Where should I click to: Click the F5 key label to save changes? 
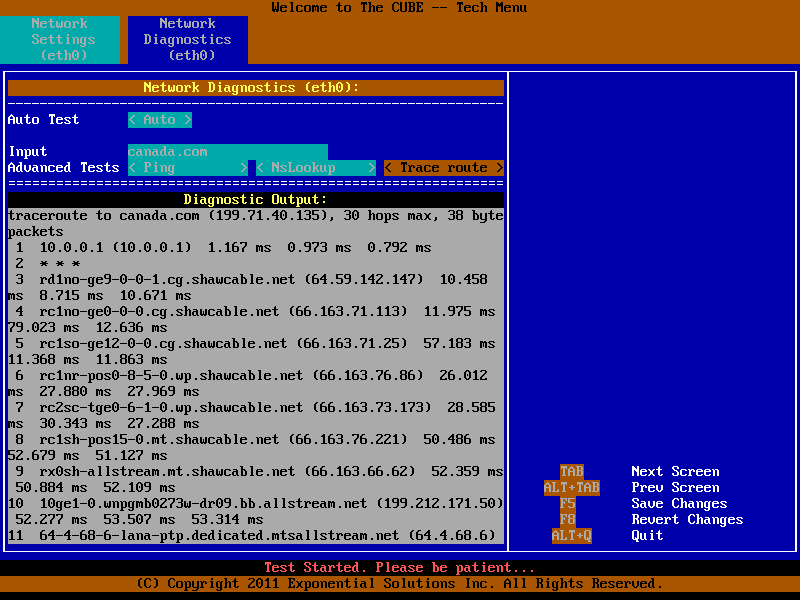567,504
